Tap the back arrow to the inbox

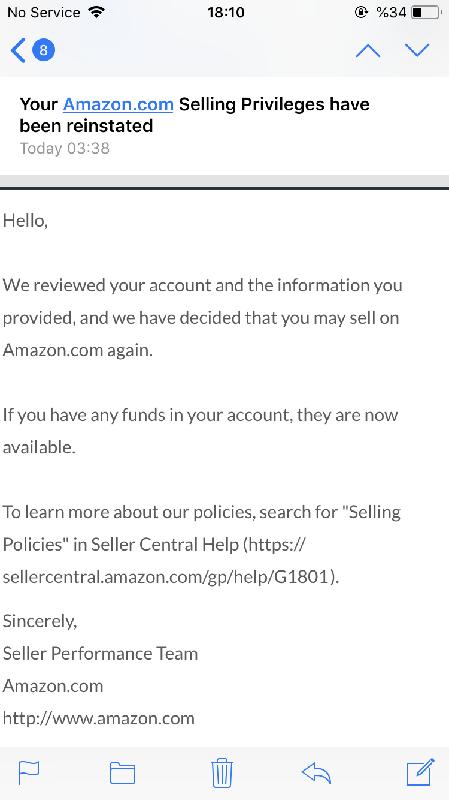18,51
